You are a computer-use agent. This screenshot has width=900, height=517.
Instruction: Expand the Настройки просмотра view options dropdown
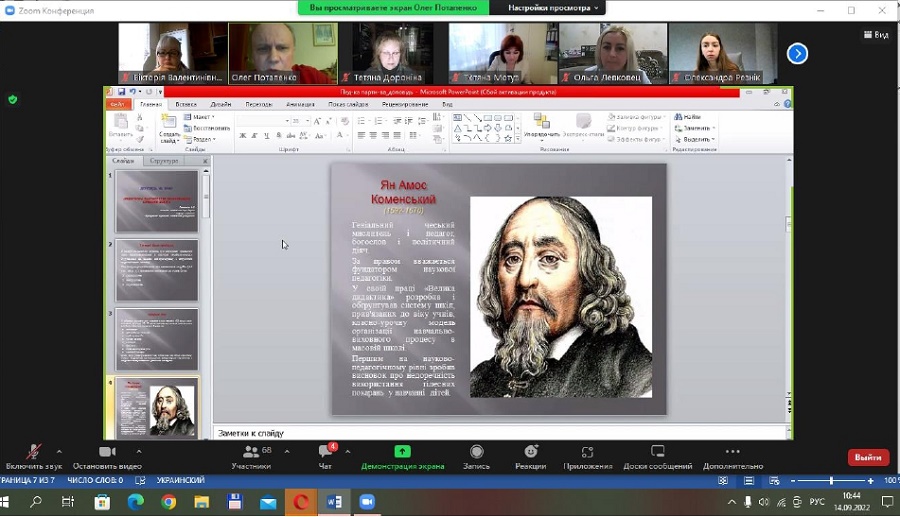coord(553,8)
